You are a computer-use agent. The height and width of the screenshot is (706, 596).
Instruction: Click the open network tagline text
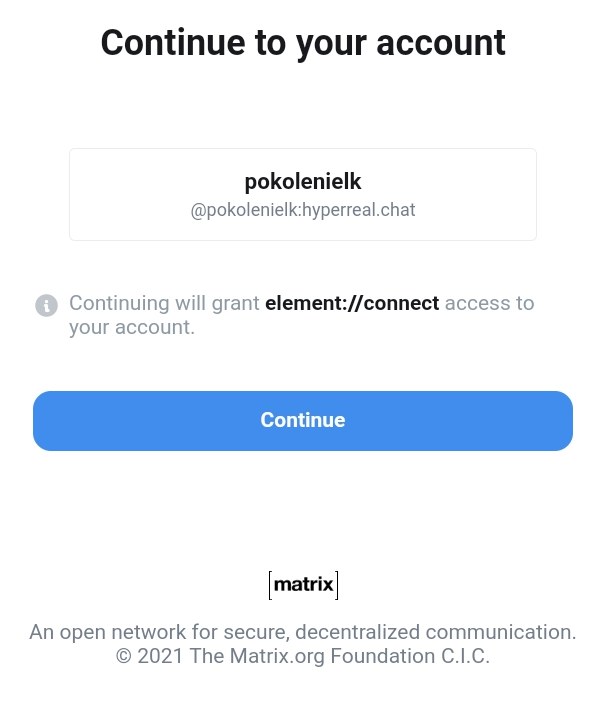[303, 632]
